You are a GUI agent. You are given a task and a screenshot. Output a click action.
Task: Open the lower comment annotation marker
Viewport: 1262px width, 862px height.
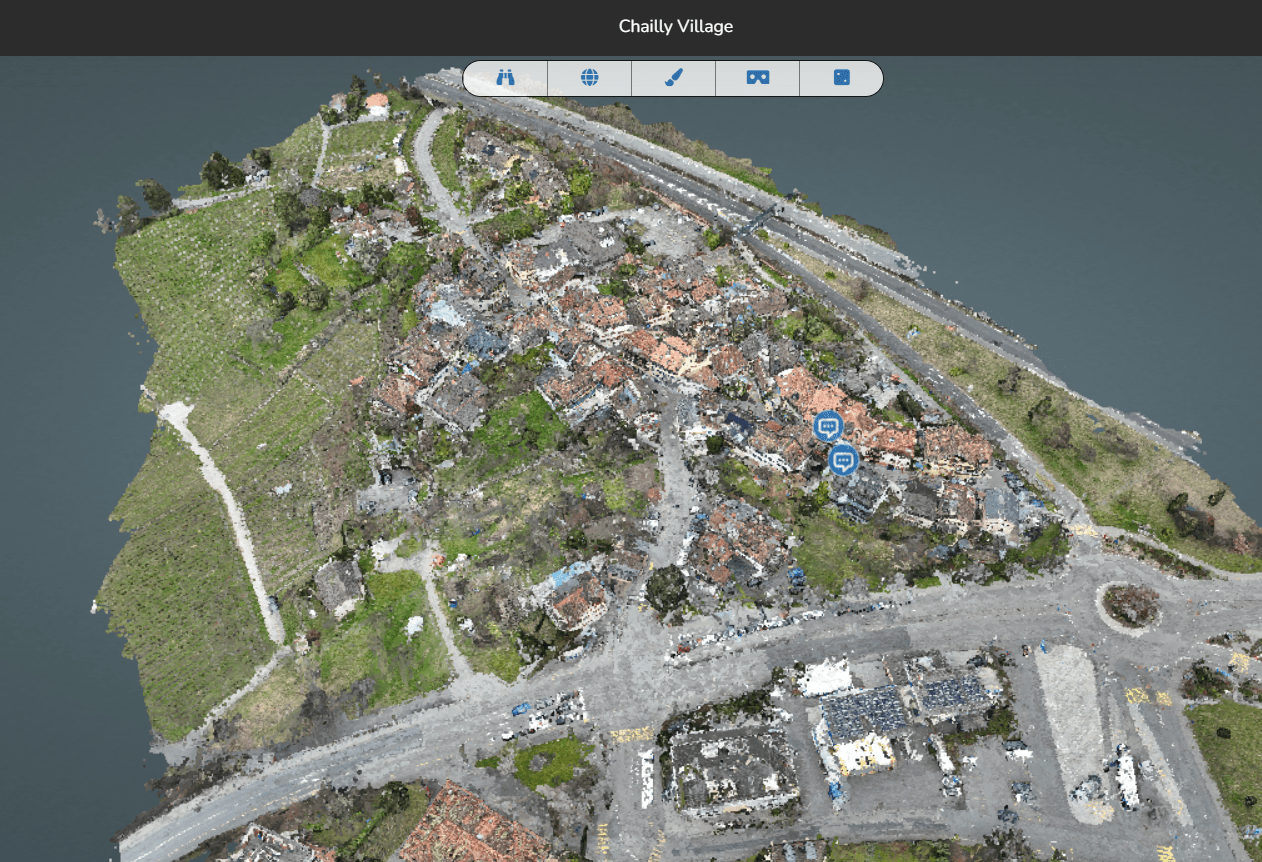[x=844, y=460]
